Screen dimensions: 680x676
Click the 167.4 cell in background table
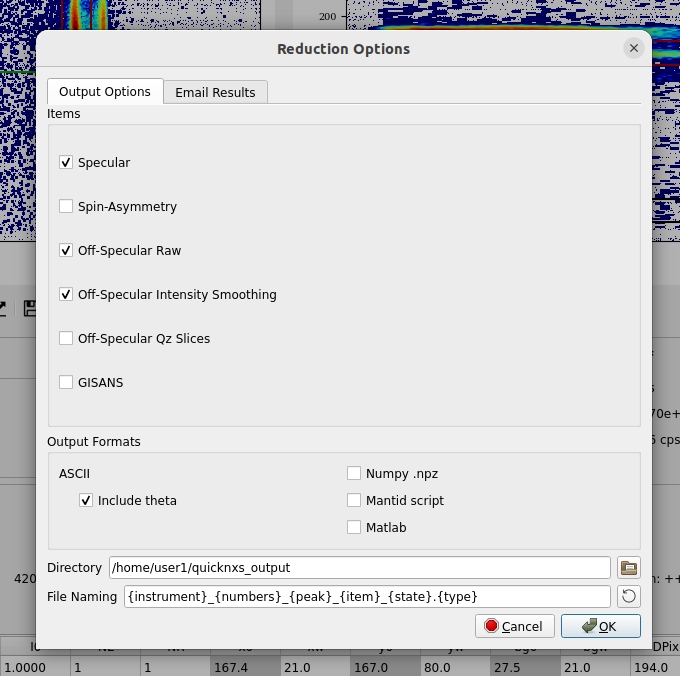click(x=245, y=667)
